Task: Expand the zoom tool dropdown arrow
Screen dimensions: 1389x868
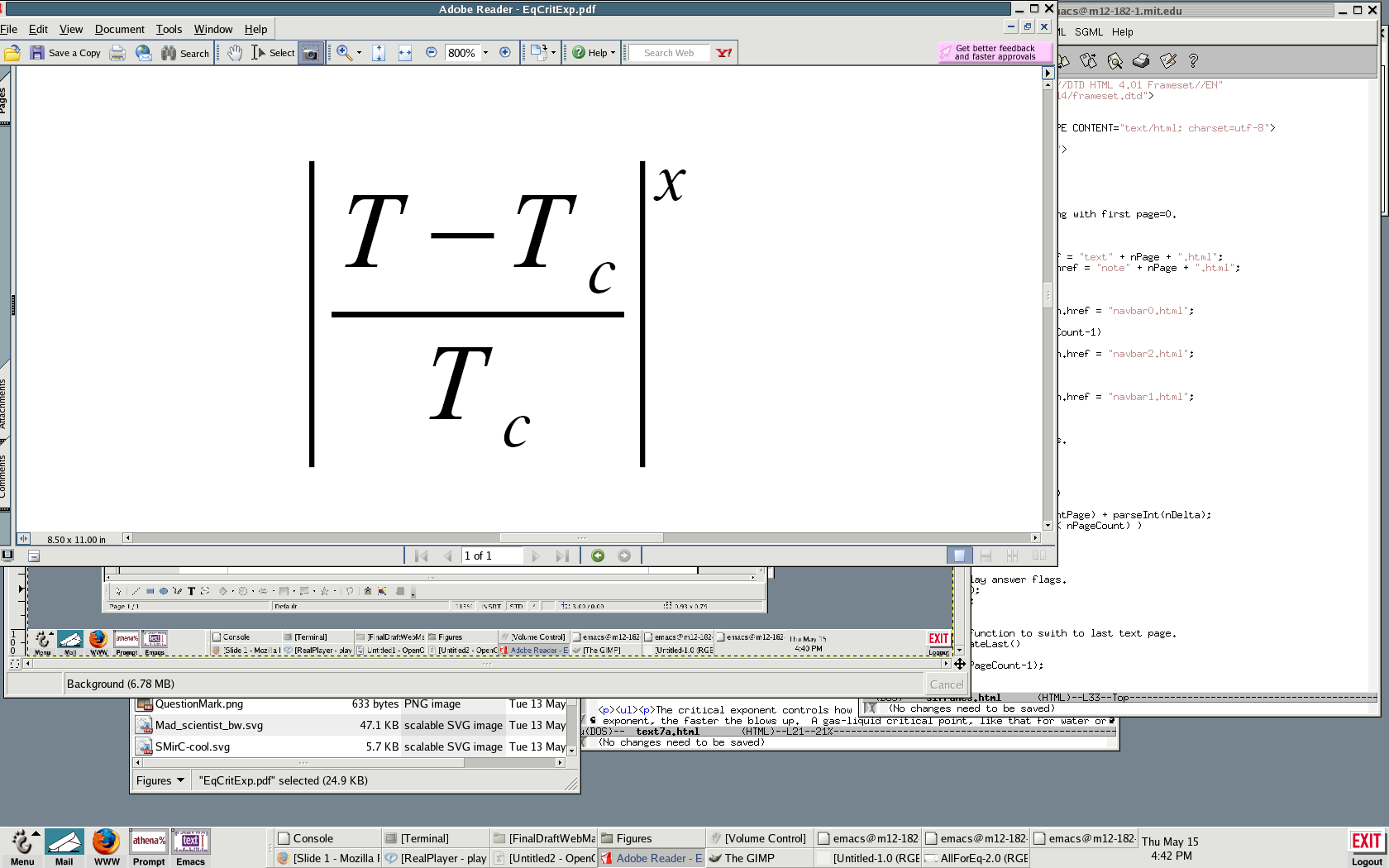Action: (x=359, y=53)
